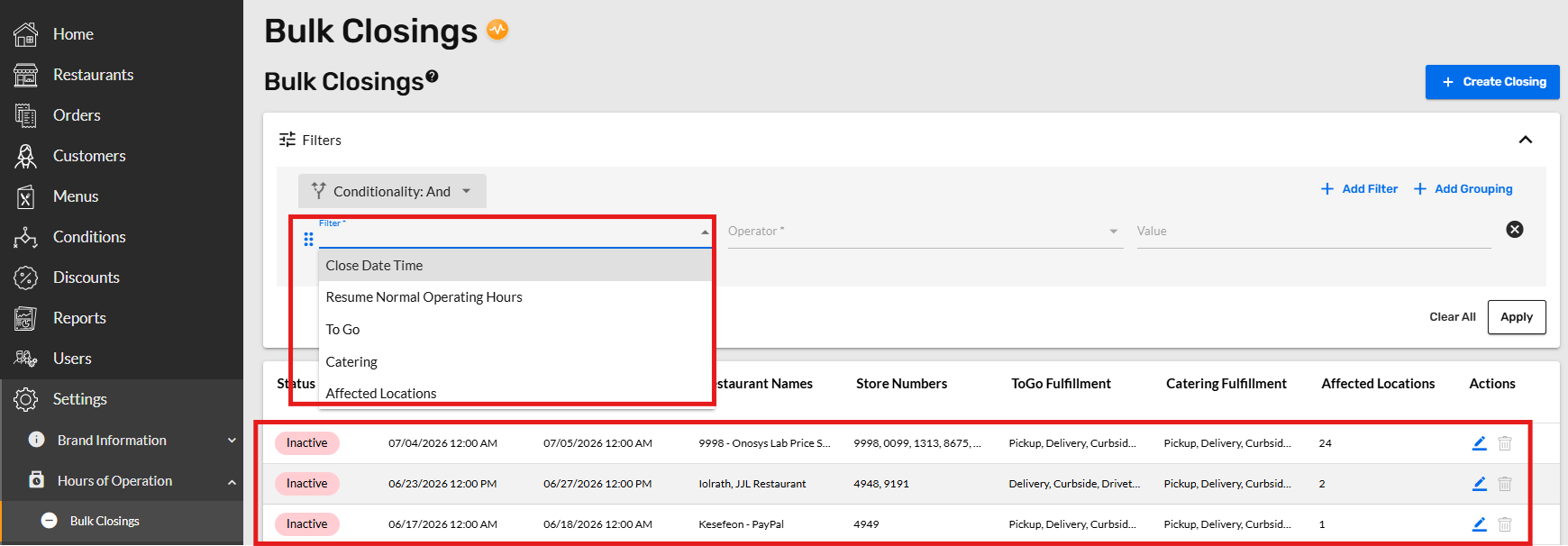
Task: Click the Settings gear icon
Action: tap(25, 399)
